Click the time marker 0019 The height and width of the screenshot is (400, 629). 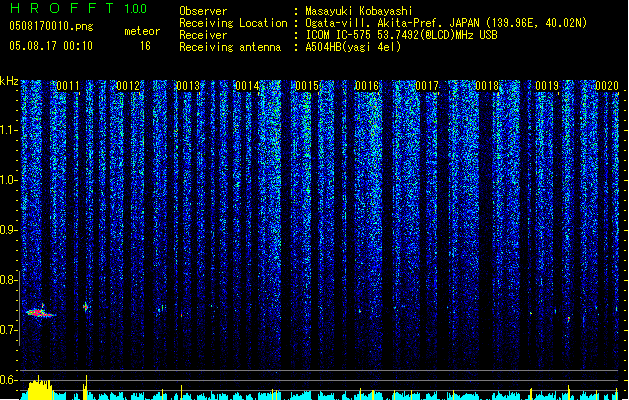click(547, 86)
